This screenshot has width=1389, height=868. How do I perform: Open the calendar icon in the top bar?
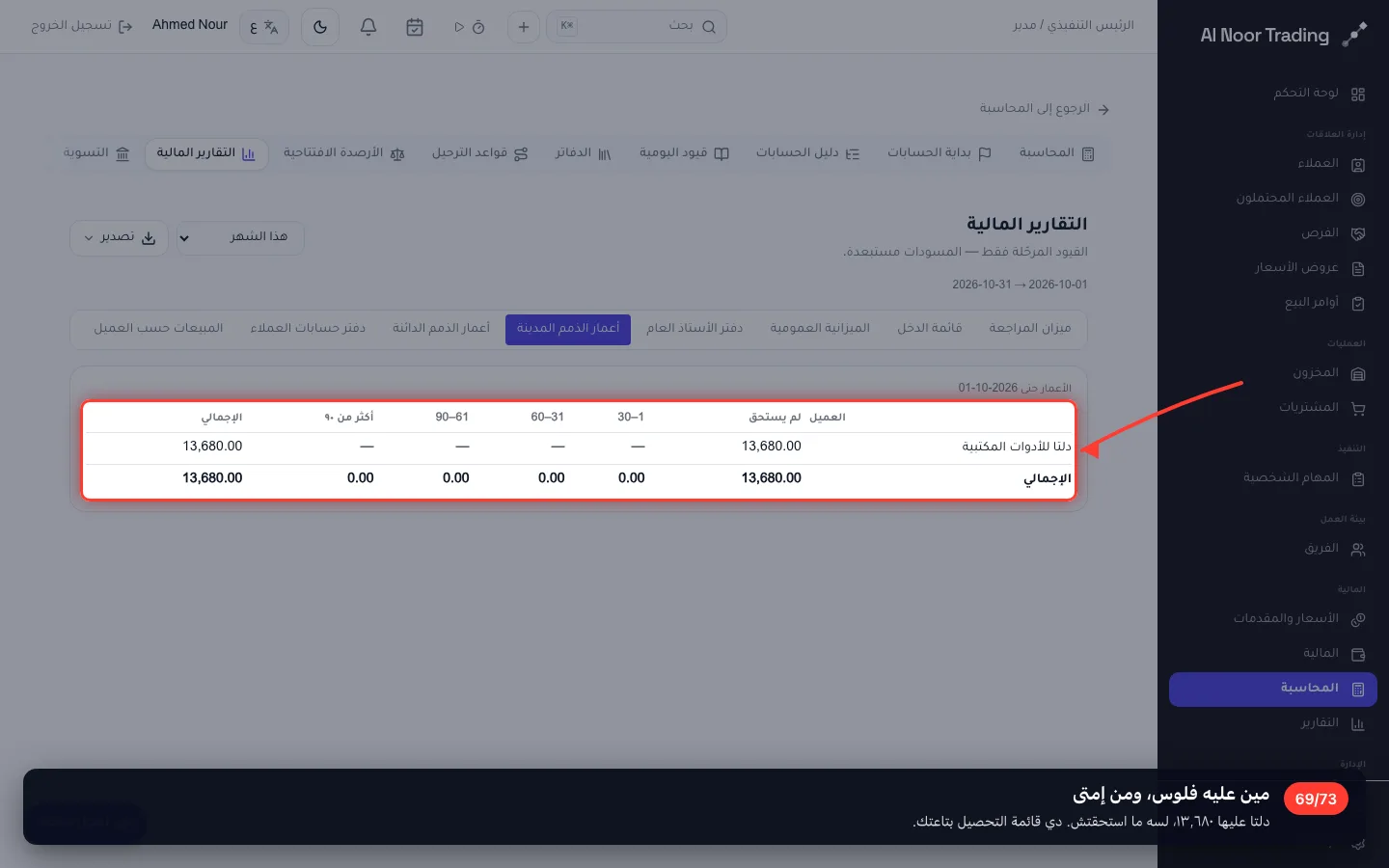click(415, 27)
